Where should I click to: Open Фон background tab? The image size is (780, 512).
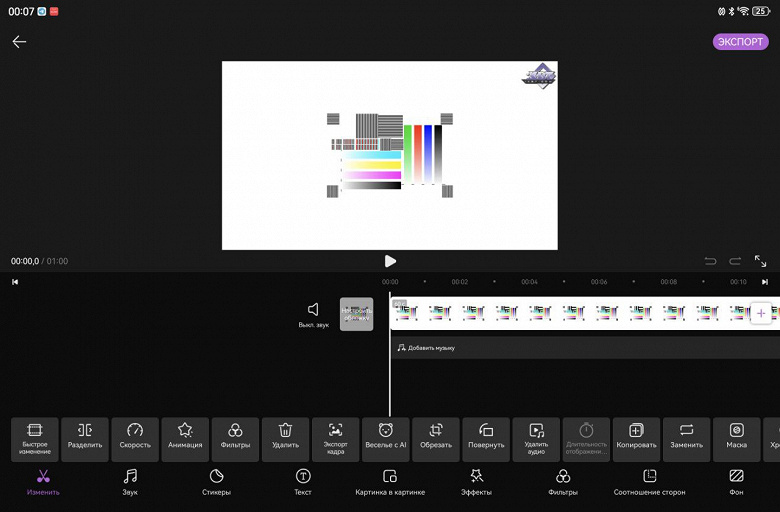[736, 483]
